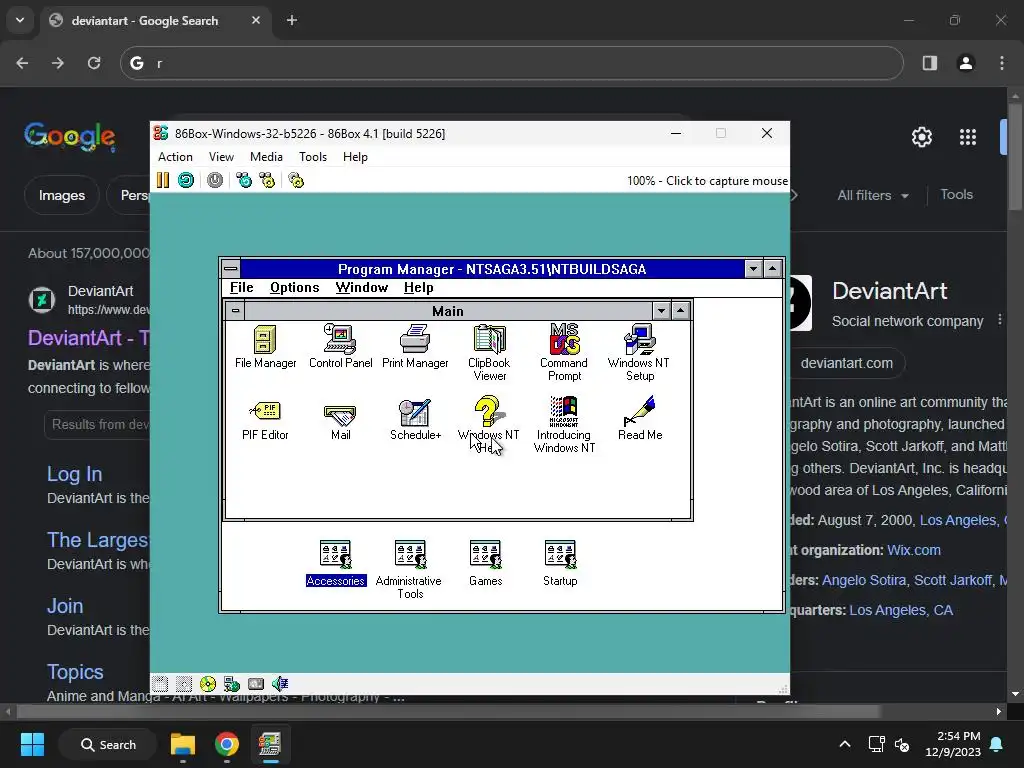Open the Control Panel icon
The height and width of the screenshot is (768, 1024).
click(x=340, y=347)
